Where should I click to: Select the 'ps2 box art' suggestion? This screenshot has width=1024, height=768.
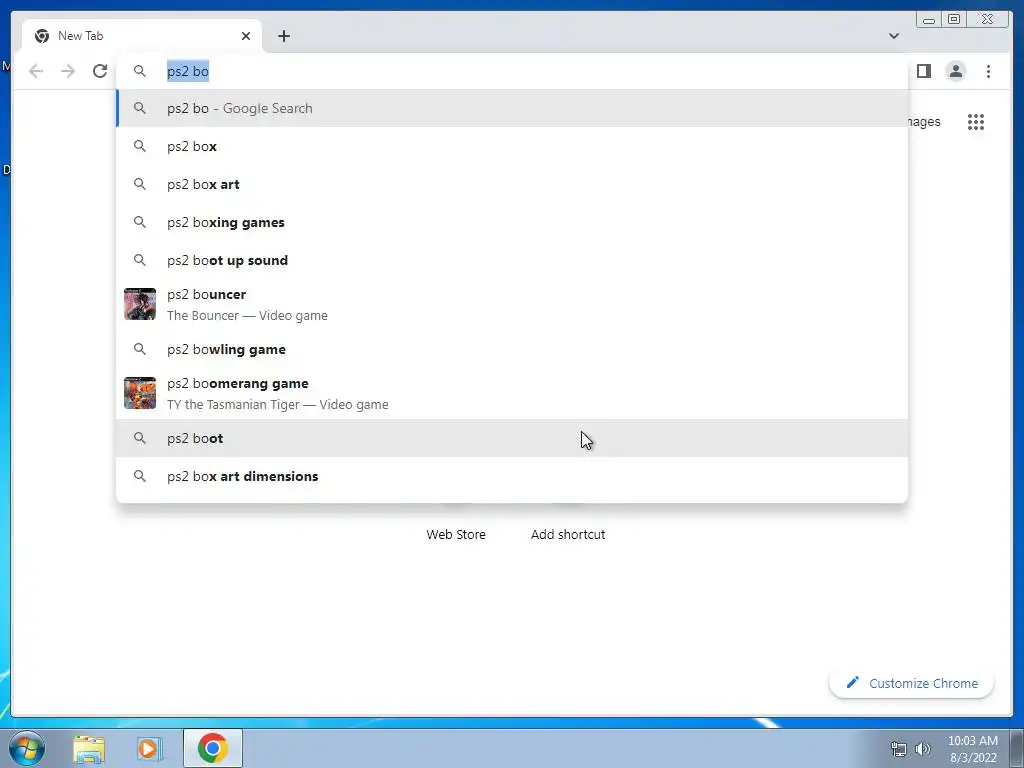click(512, 184)
